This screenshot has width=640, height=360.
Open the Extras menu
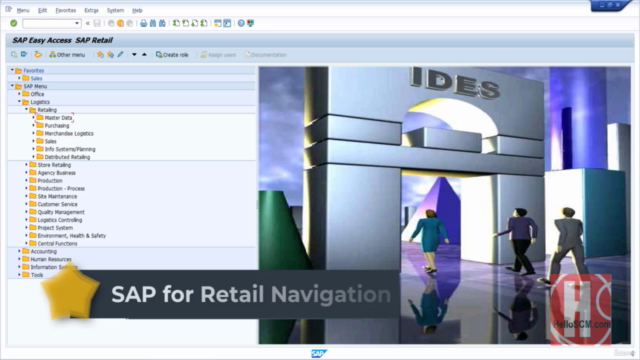point(91,10)
